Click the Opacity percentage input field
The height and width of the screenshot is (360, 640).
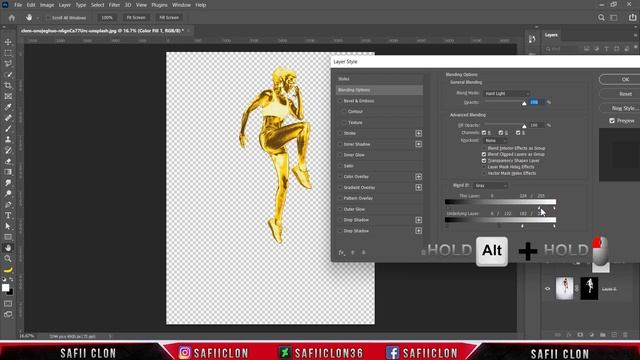point(536,102)
